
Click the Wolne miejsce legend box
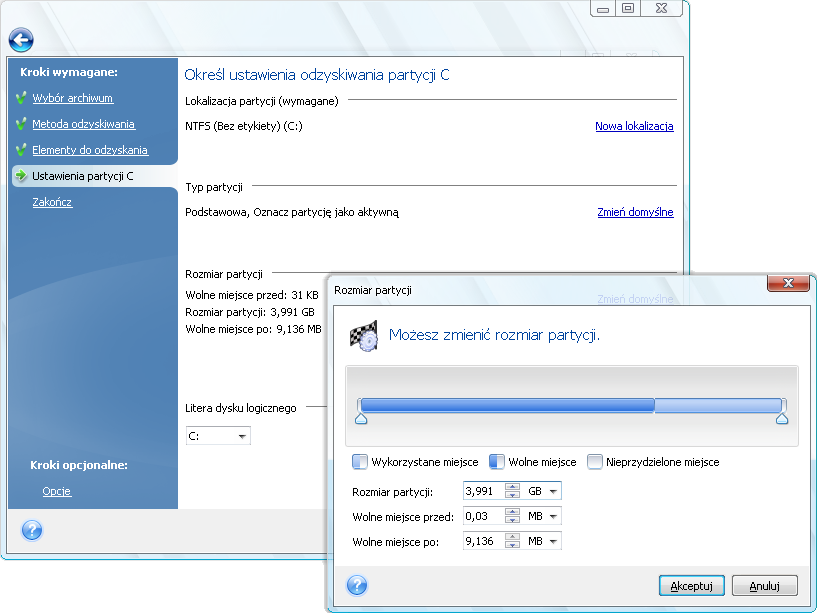(497, 462)
